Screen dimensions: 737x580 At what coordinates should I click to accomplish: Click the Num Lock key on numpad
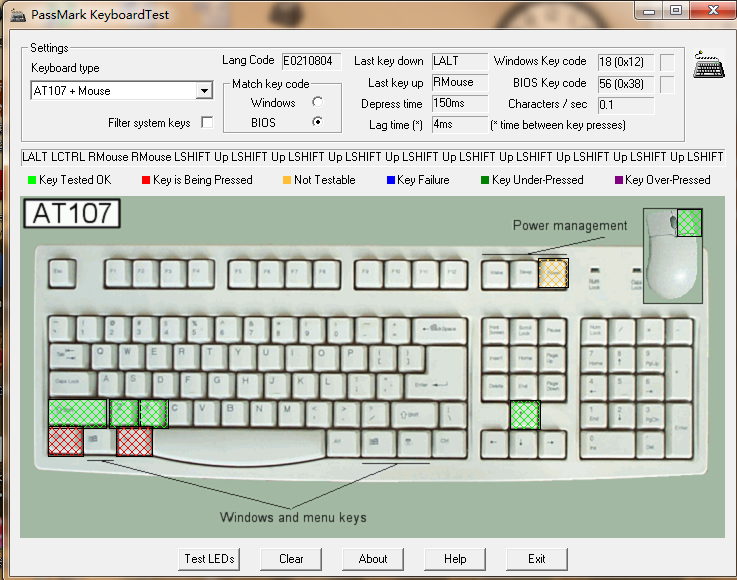595,331
